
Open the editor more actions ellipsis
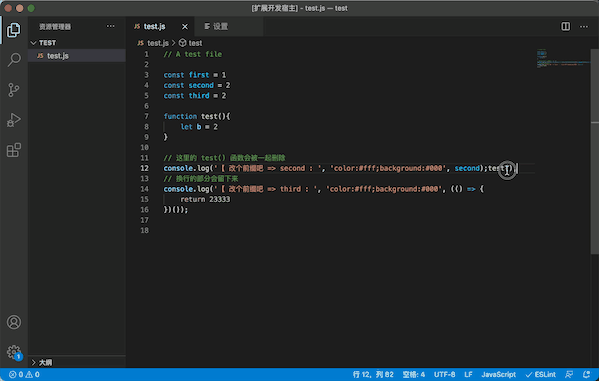(x=584, y=26)
